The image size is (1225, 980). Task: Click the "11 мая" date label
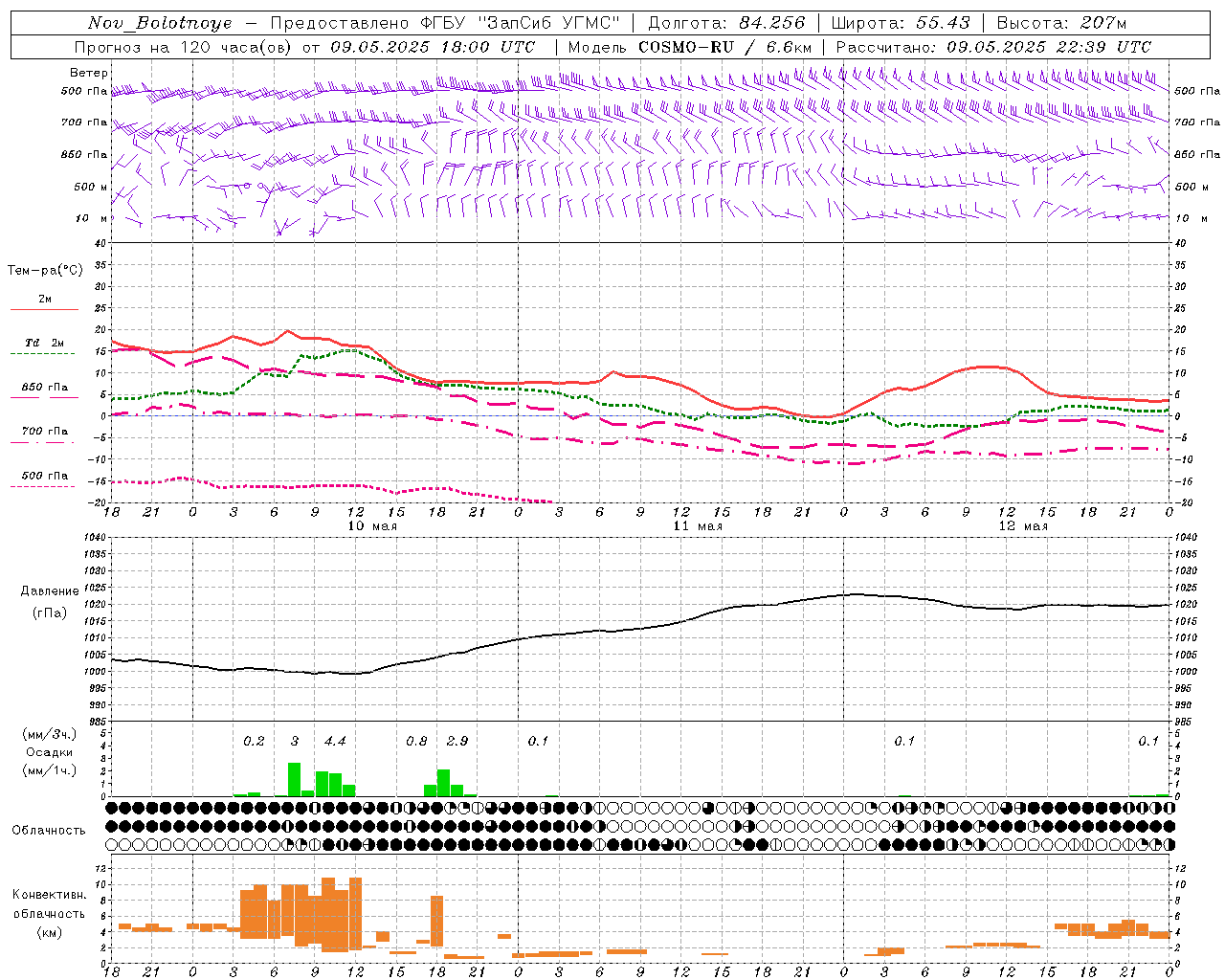(x=698, y=526)
